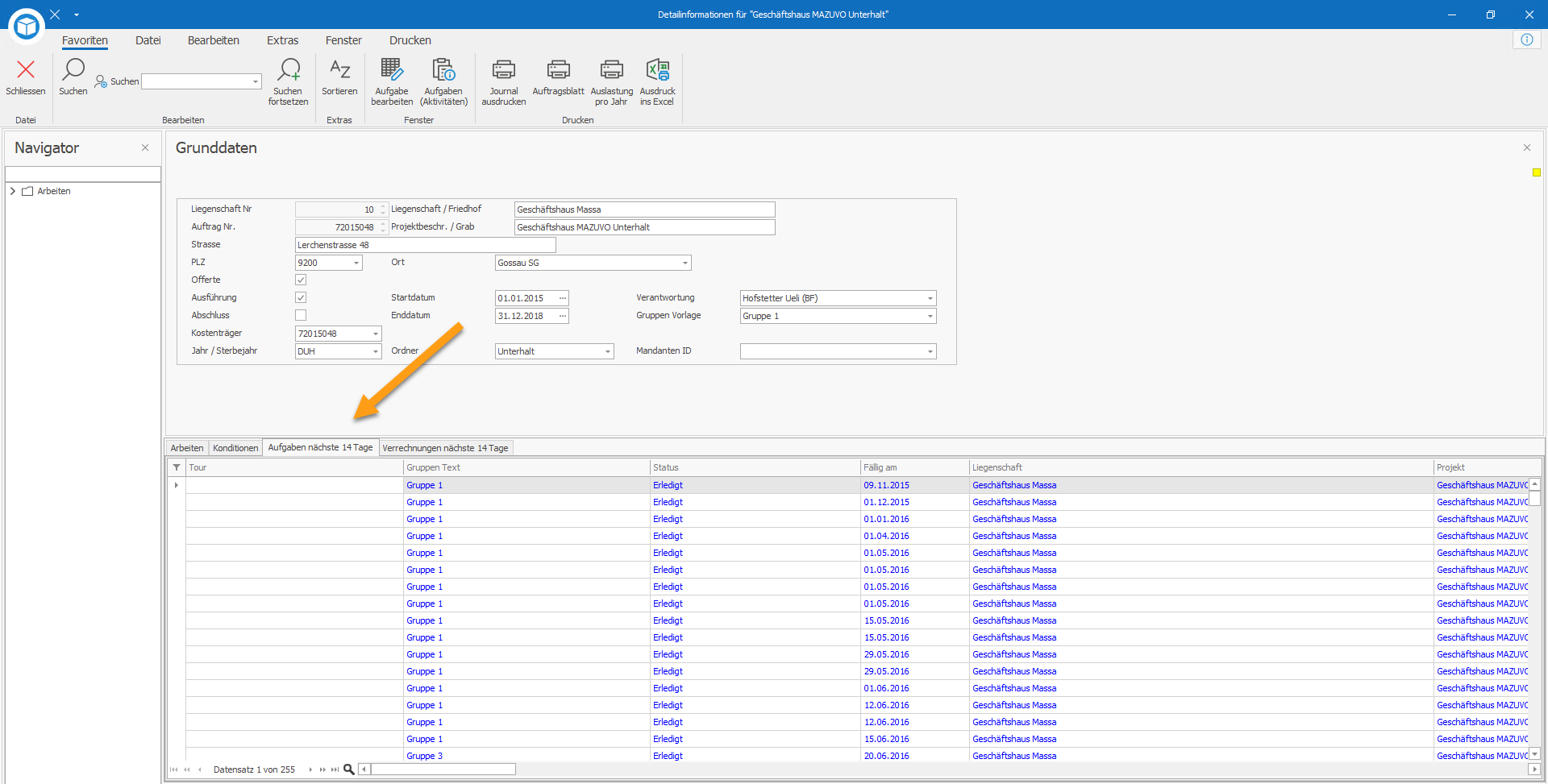The image size is (1548, 784).
Task: Click the application logo button
Action: 27,27
